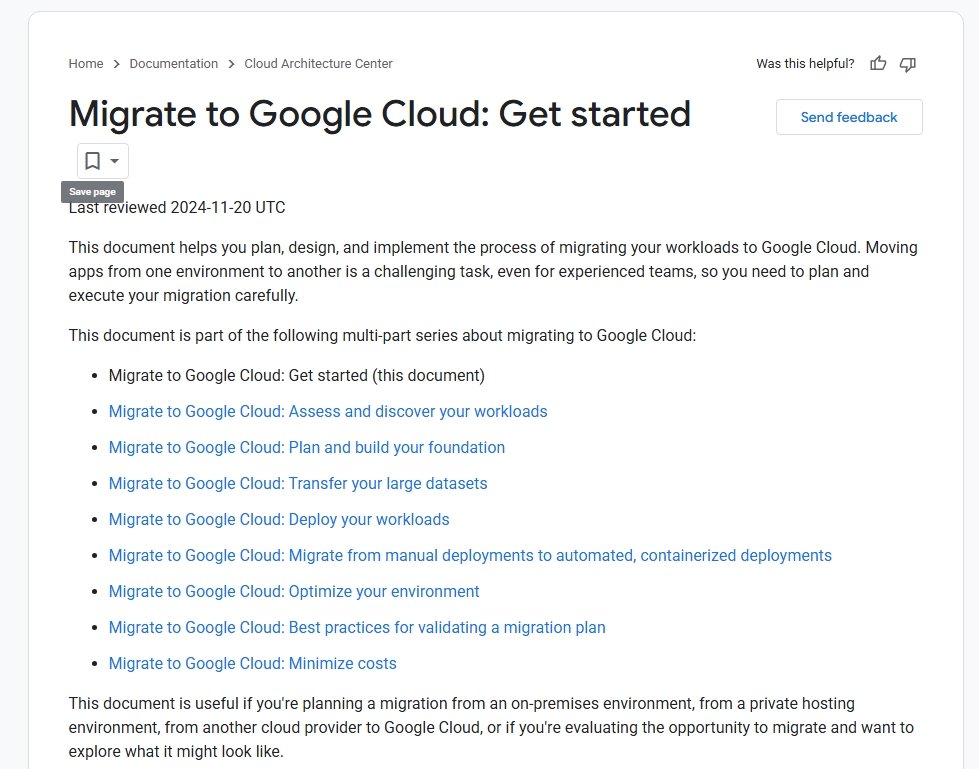Click the 'Was this helpful?' label

point(805,63)
